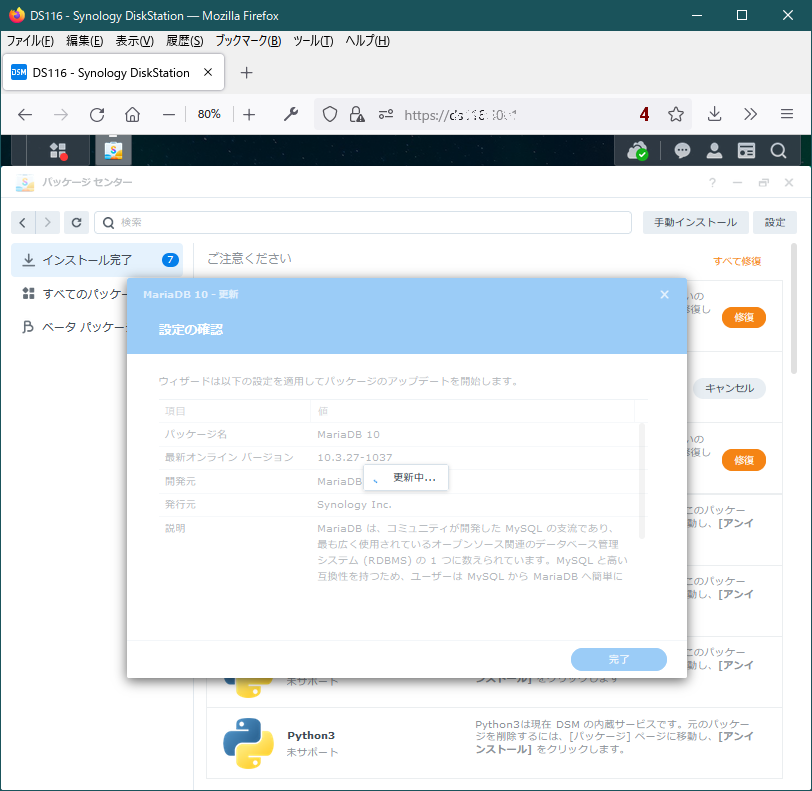Open the DSM user options icon
Image resolution: width=812 pixels, height=791 pixels.
pos(714,151)
